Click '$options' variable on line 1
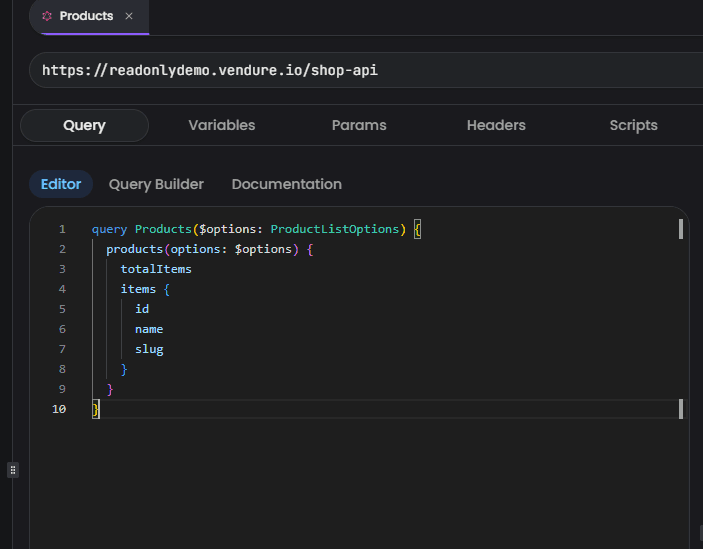Image resolution: width=703 pixels, height=549 pixels. pyautogui.click(x=227, y=229)
